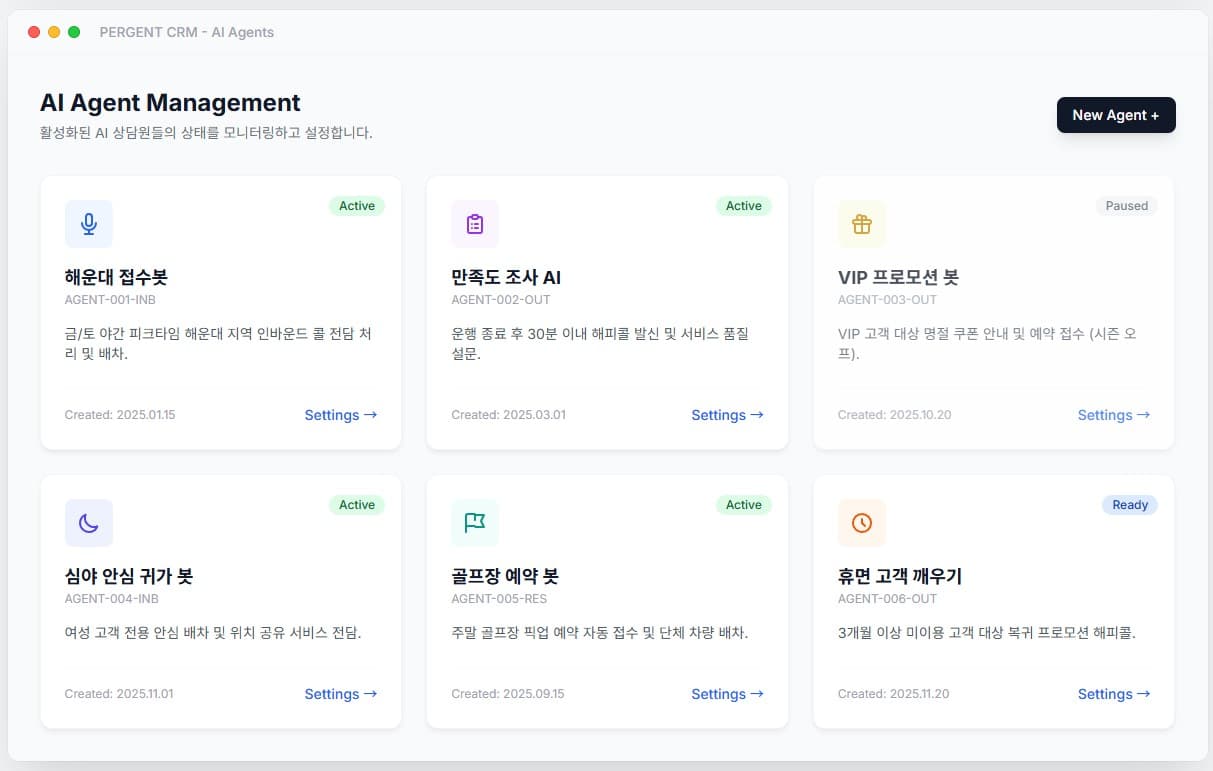Click the clipboard icon for 만족도 조사 AI
Image resolution: width=1213 pixels, height=771 pixels.
coord(475,223)
